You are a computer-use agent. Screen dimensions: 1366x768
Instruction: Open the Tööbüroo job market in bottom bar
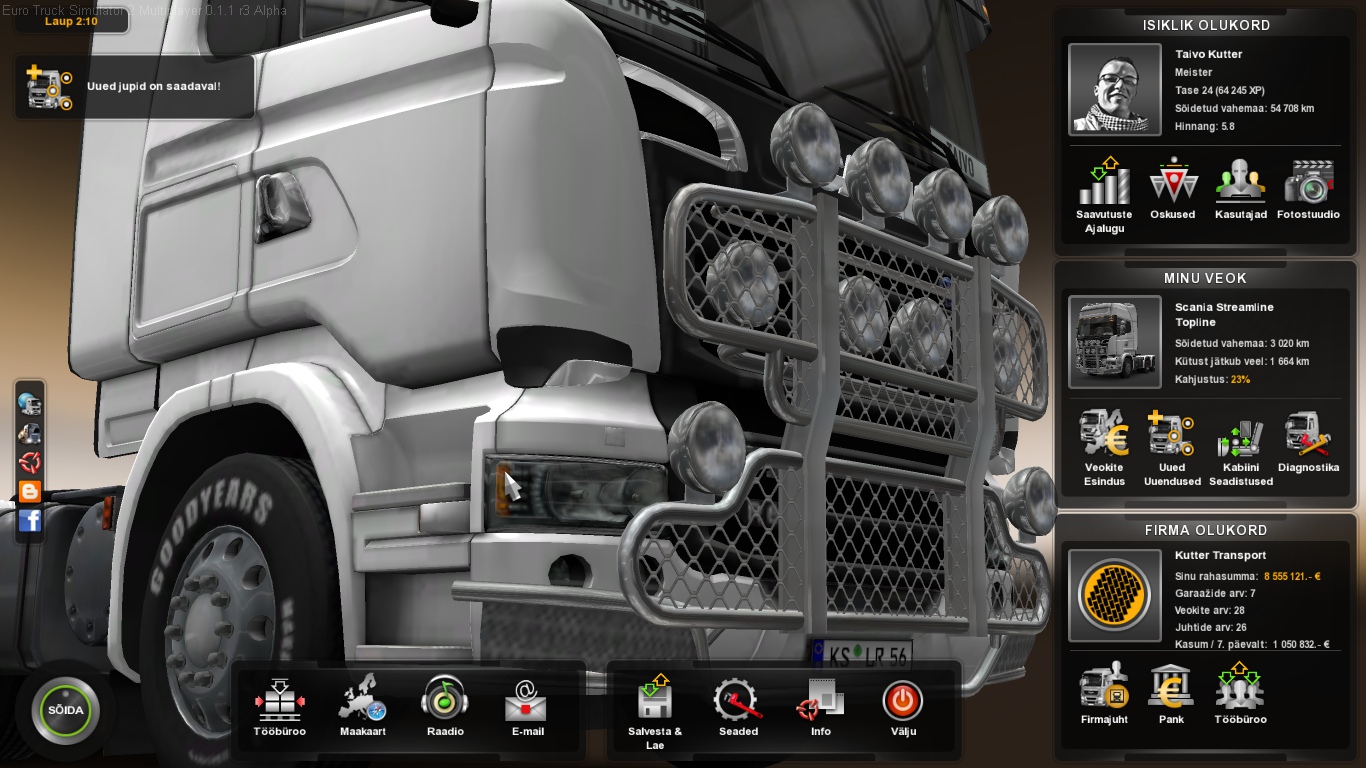click(x=280, y=707)
